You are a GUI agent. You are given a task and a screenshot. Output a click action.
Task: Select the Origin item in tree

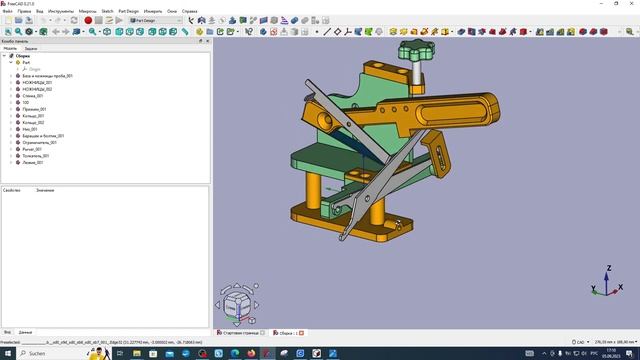point(35,69)
